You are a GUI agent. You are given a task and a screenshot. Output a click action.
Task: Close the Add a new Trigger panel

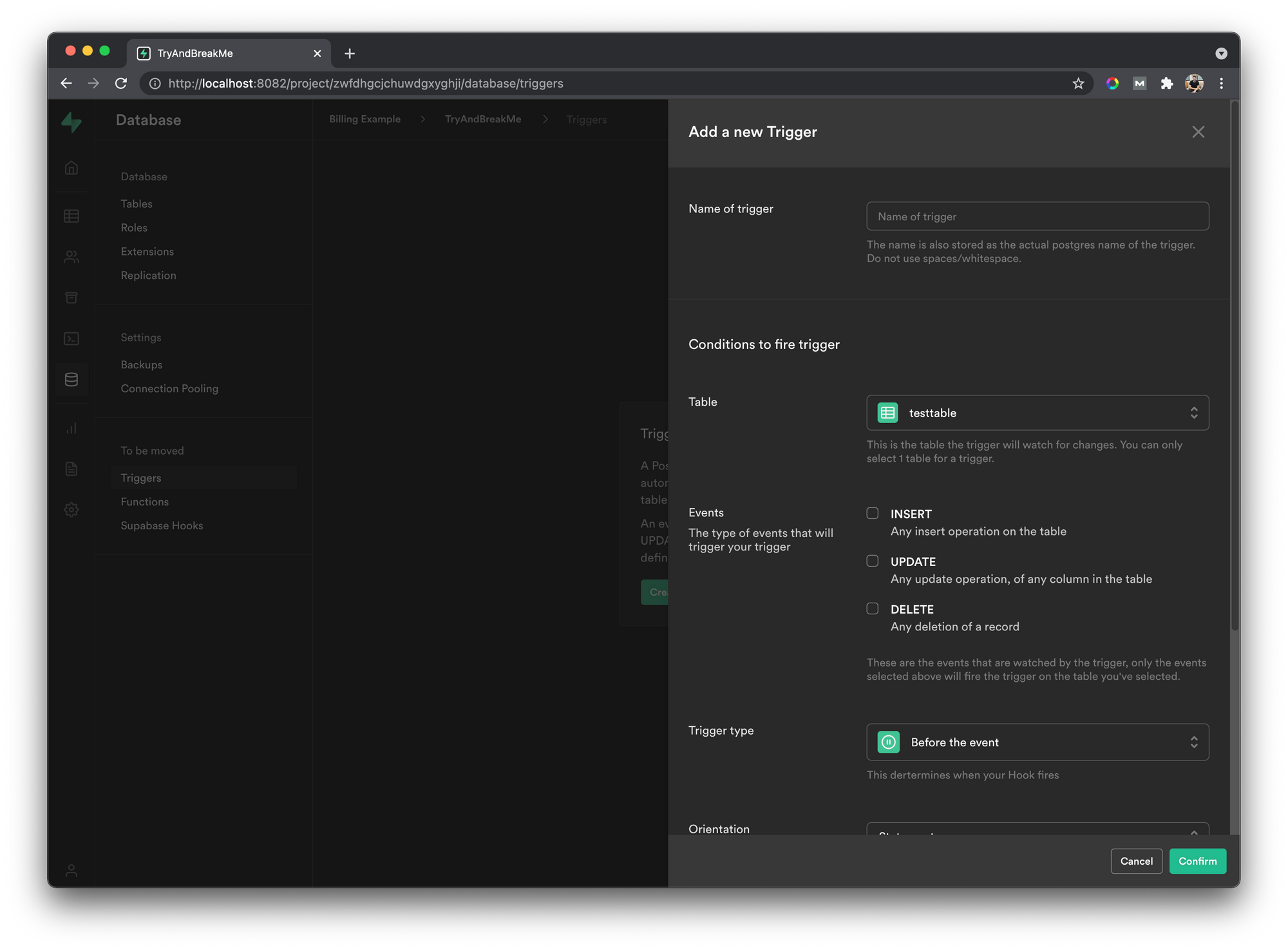coord(1198,132)
